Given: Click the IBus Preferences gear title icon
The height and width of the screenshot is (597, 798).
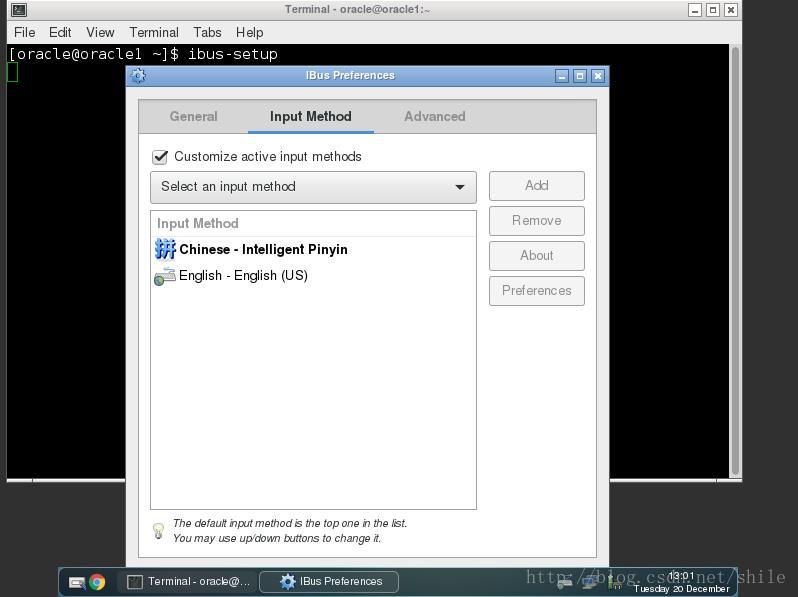Looking at the screenshot, I should 139,76.
